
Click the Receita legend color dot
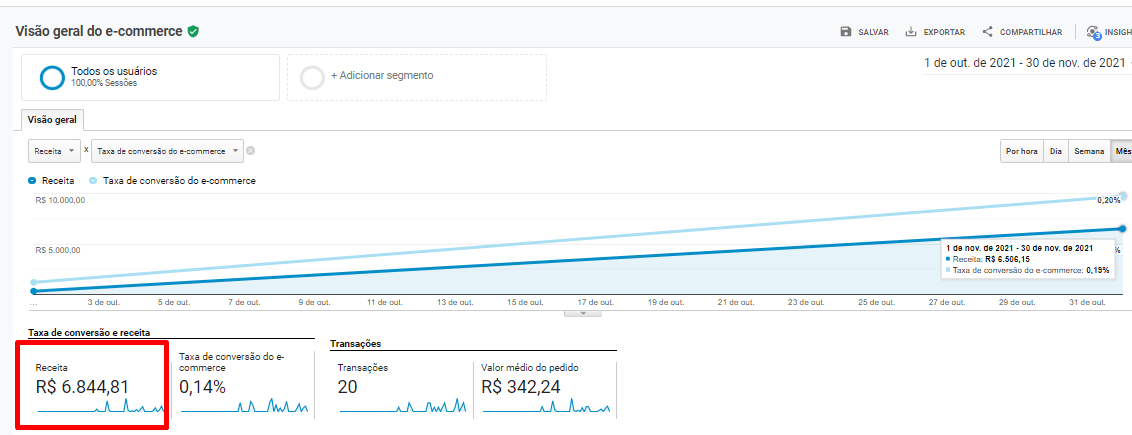[x=33, y=181]
